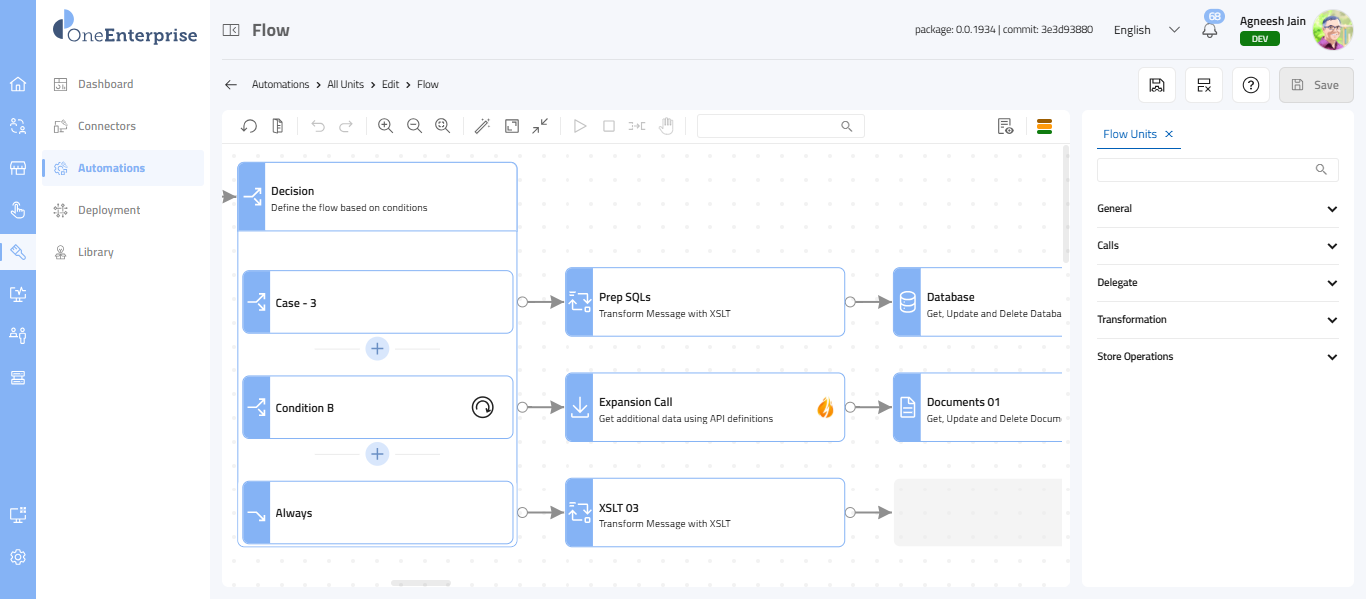Toggle the sidebar collapse icon beside Flow
The image size is (1366, 599).
(231, 30)
